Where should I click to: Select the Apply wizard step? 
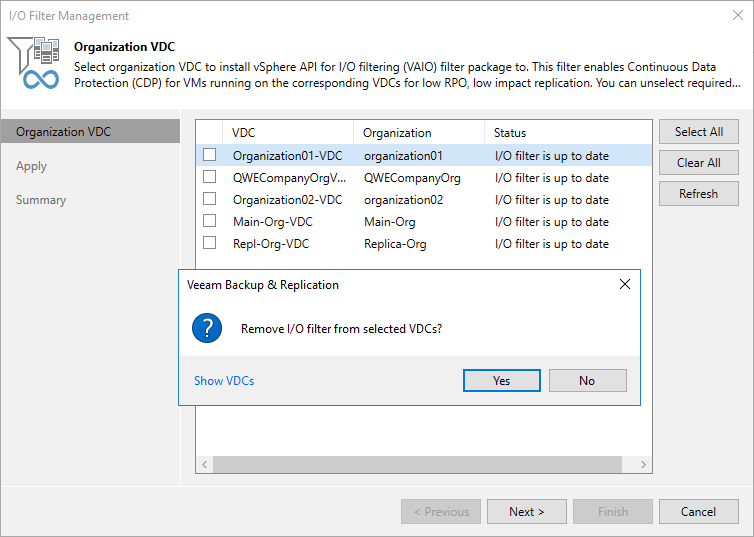click(x=31, y=166)
